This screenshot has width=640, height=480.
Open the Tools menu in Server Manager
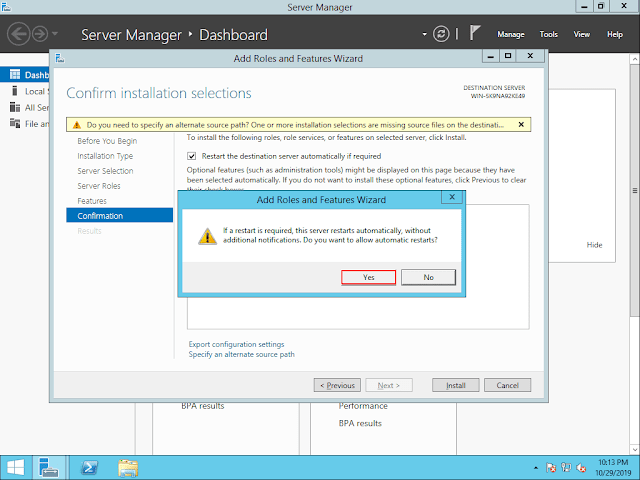549,34
